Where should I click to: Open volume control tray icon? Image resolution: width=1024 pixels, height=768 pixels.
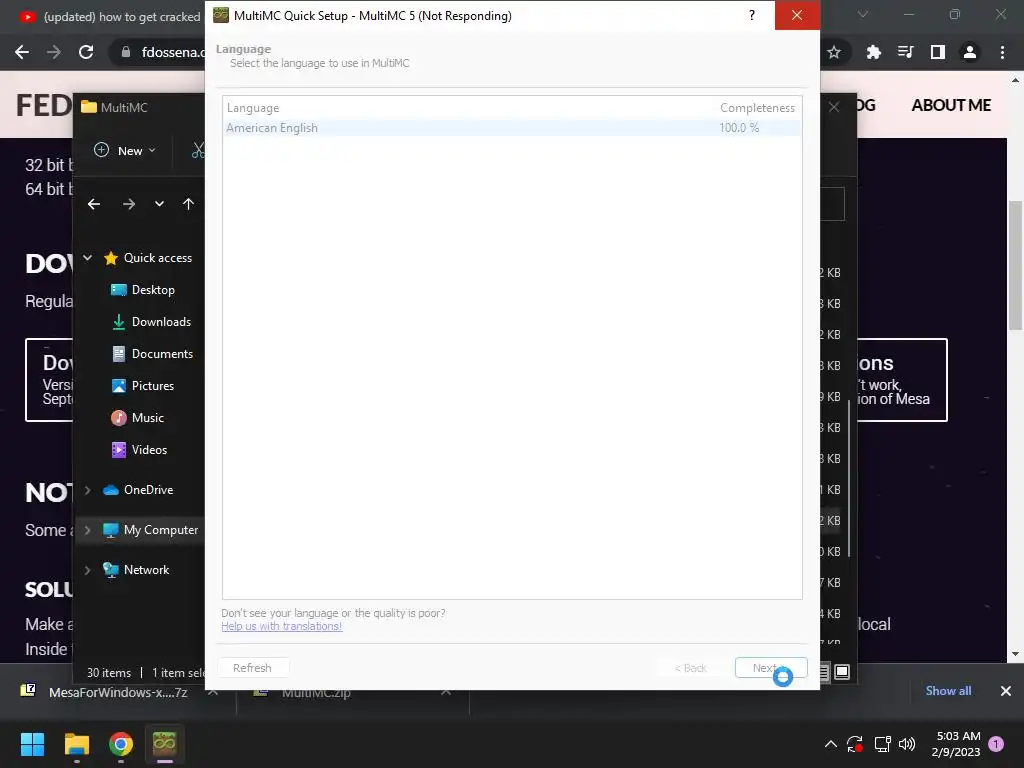click(907, 744)
